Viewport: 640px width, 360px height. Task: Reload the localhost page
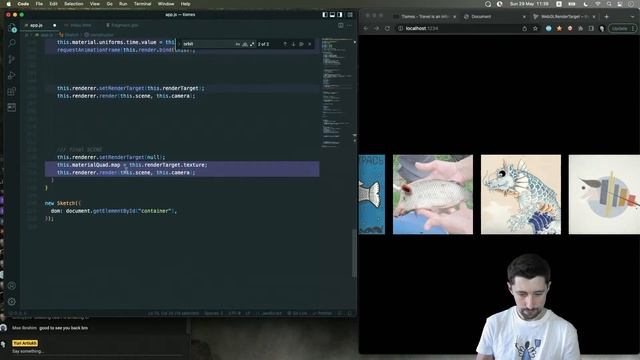pyautogui.click(x=387, y=29)
